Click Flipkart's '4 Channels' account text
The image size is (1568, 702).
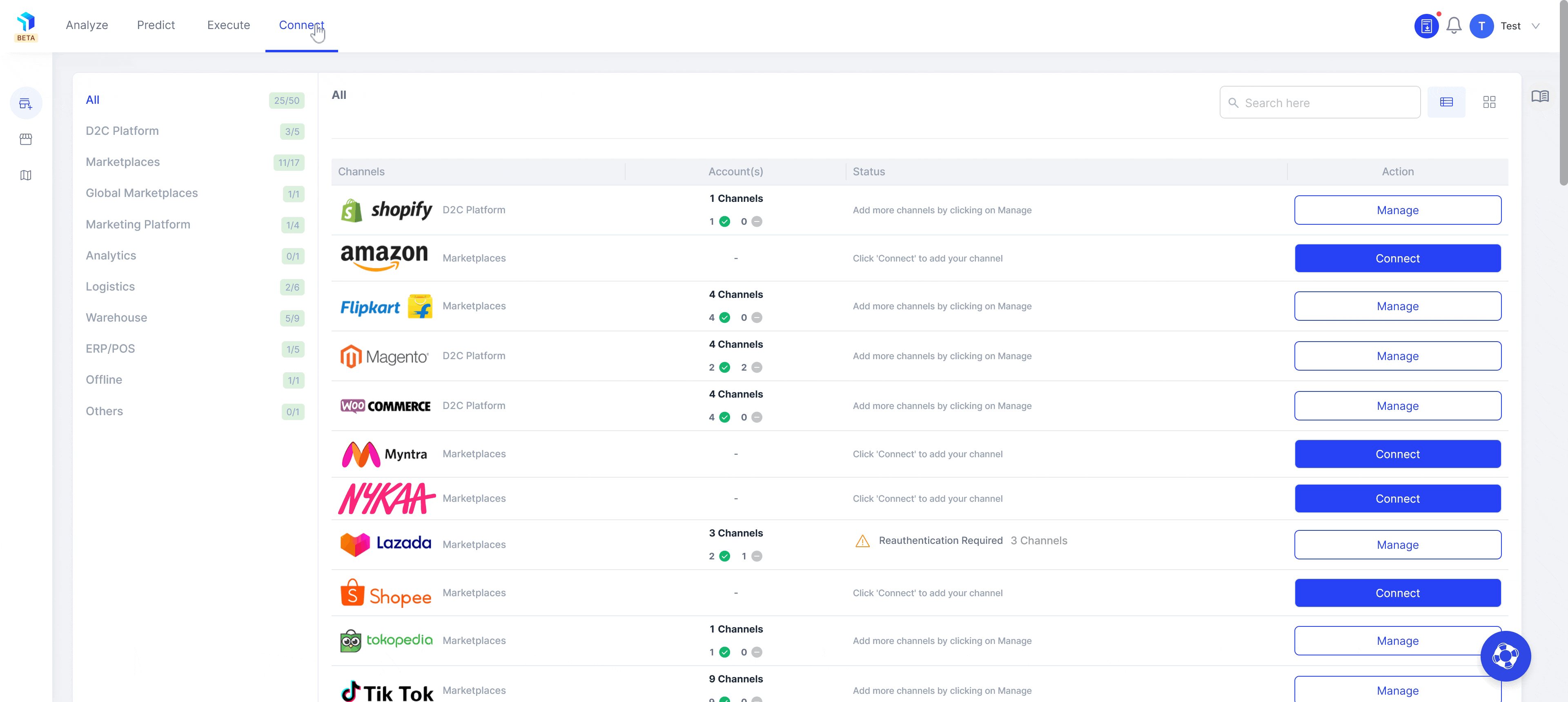[x=735, y=294]
